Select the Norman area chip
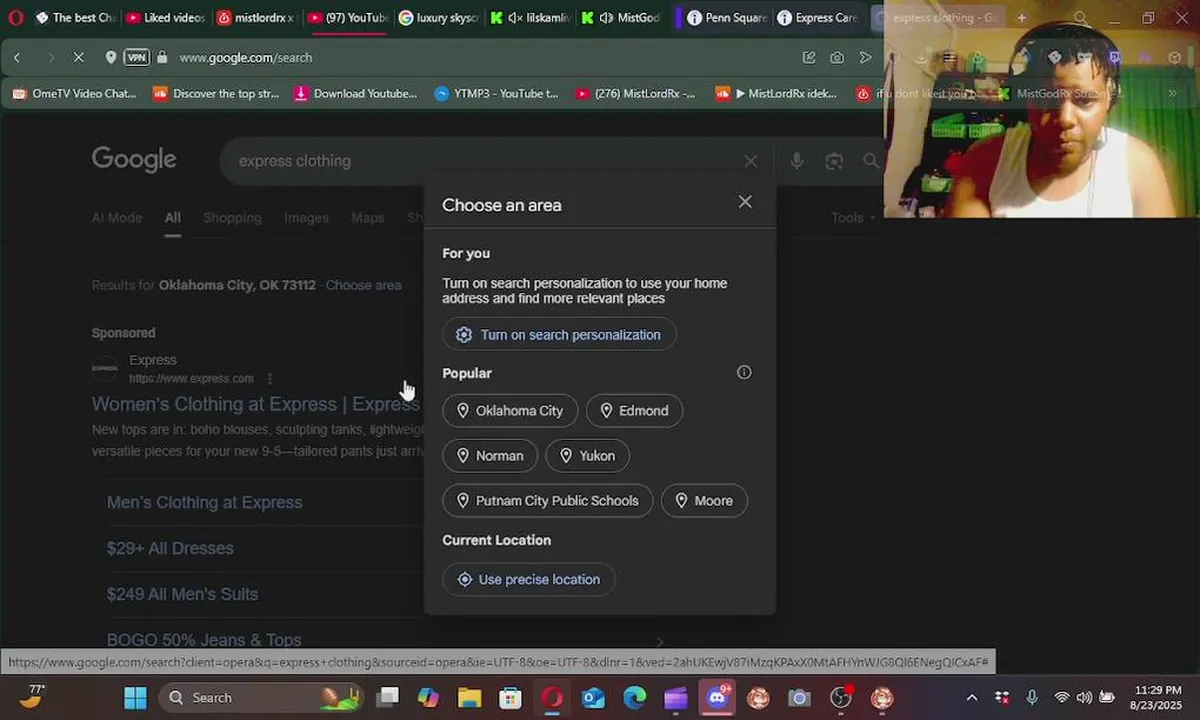Screen dimensions: 1200x720 point(490,456)
